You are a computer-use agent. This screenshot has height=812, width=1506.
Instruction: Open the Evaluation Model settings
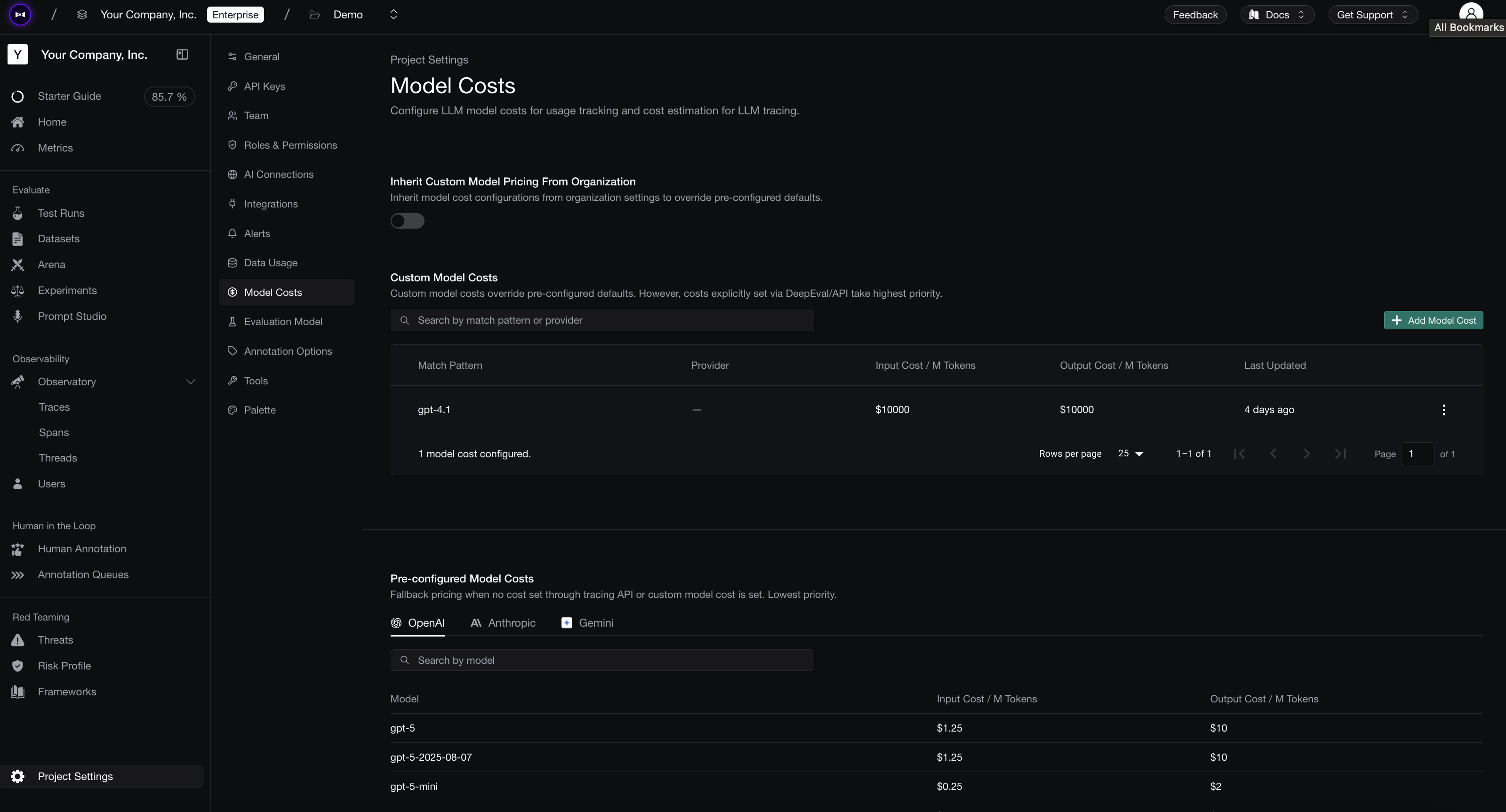pyautogui.click(x=287, y=321)
